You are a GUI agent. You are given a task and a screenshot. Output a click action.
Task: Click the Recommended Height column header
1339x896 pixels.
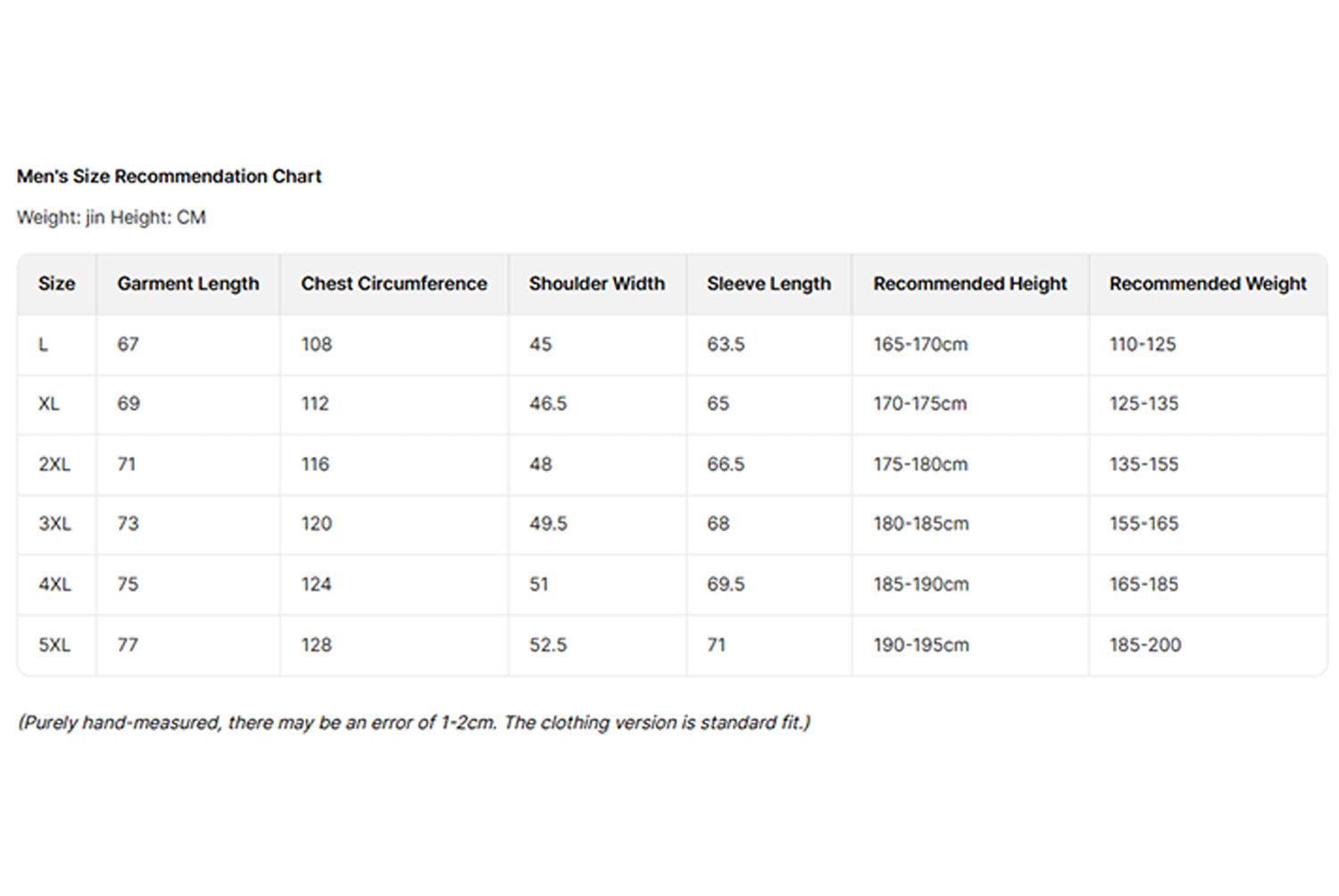pos(969,284)
